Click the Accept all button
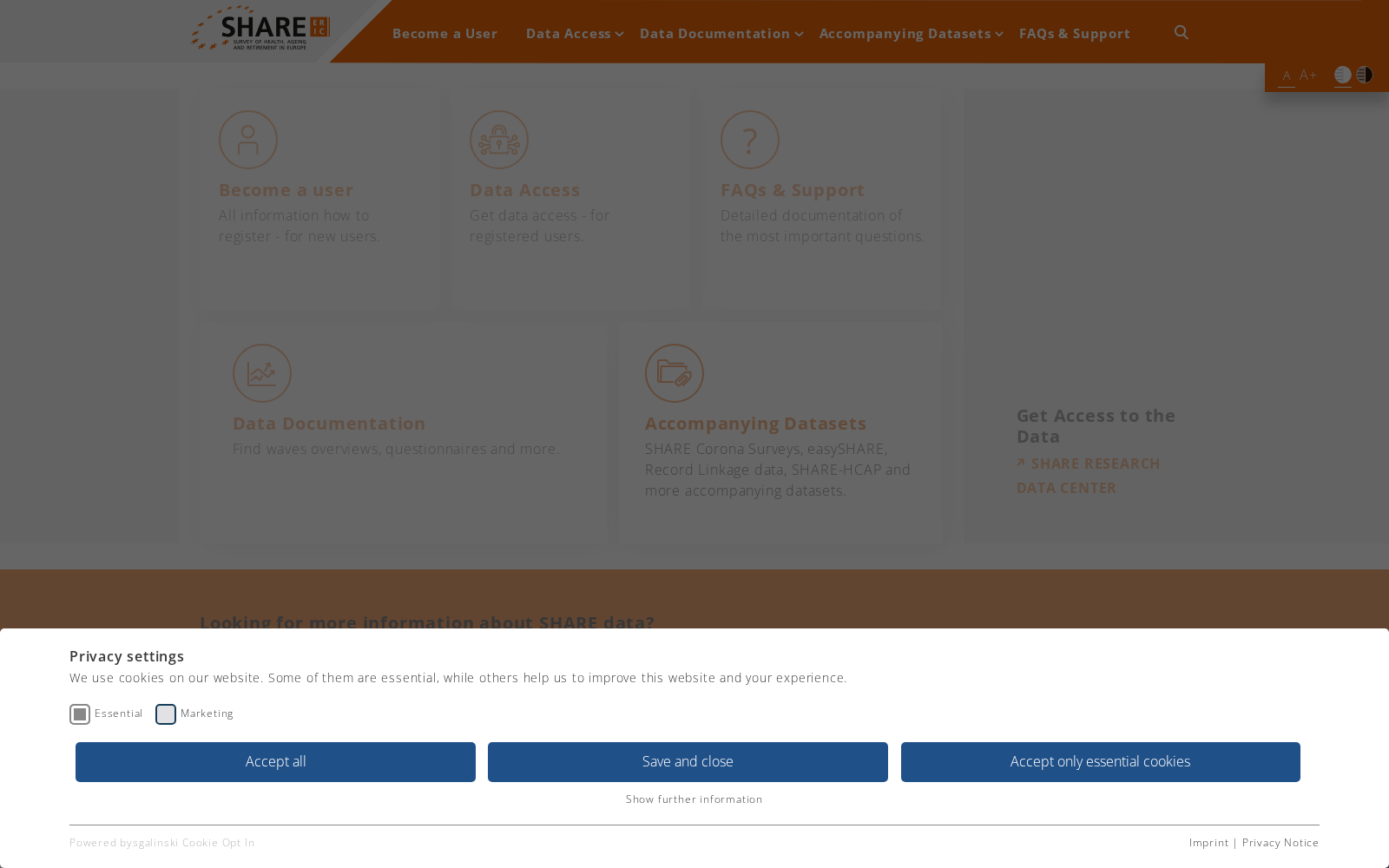Viewport: 1389px width, 868px height. (x=275, y=762)
